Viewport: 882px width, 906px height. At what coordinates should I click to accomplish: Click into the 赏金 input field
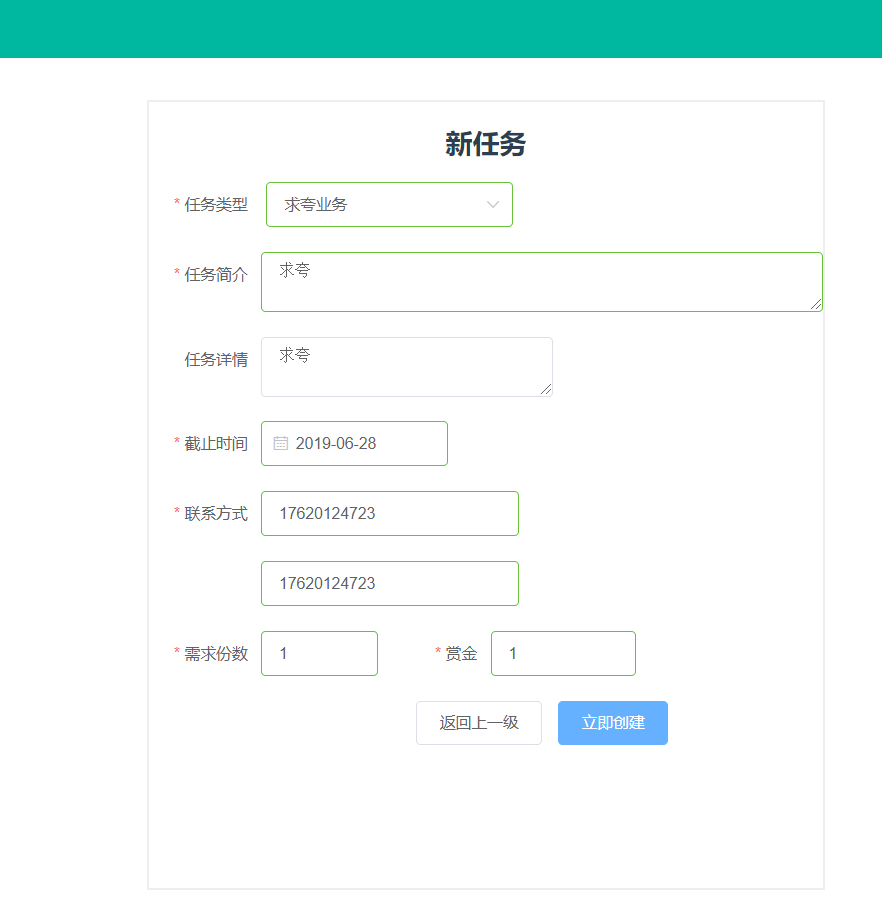click(x=563, y=653)
